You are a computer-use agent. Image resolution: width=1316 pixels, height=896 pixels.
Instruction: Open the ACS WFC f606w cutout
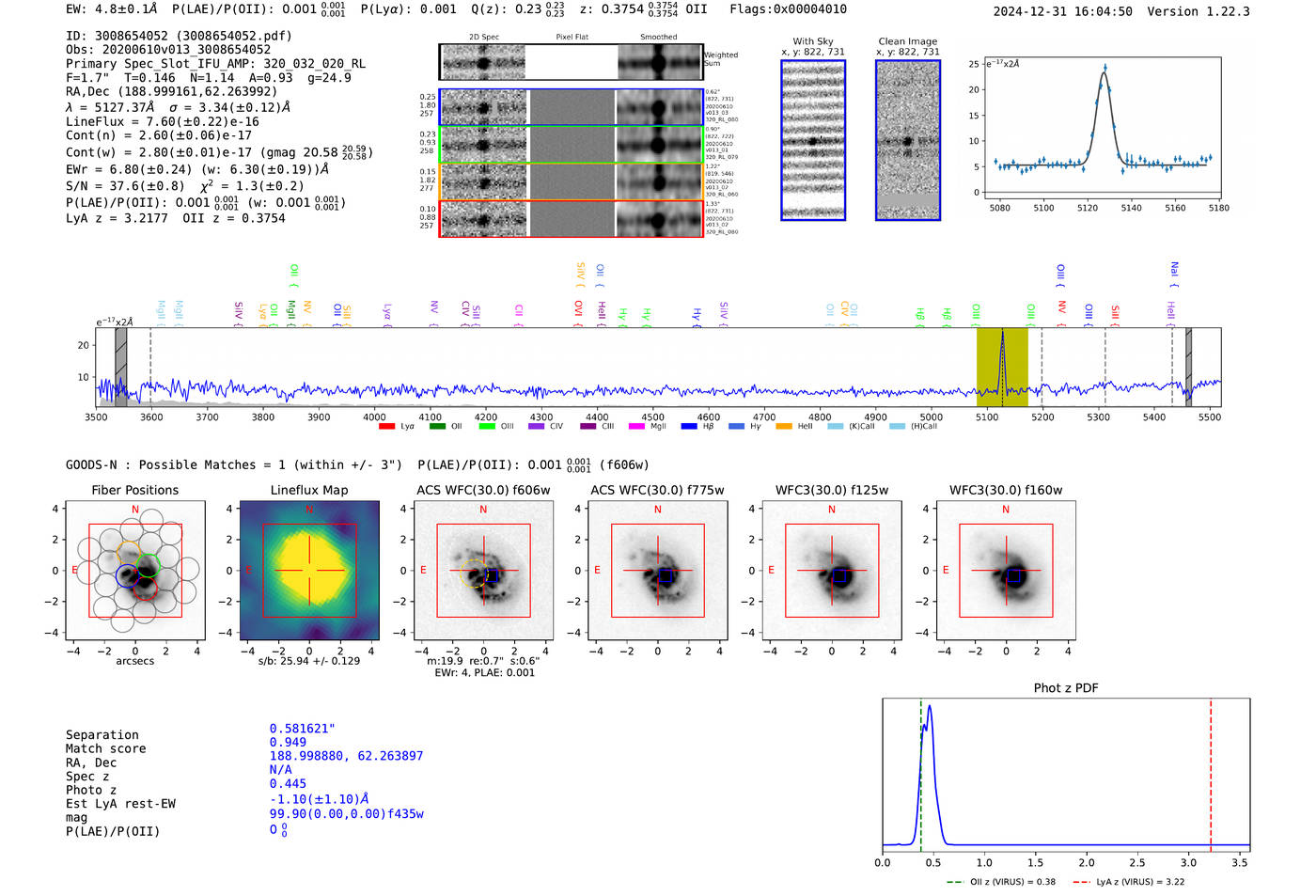(x=483, y=571)
